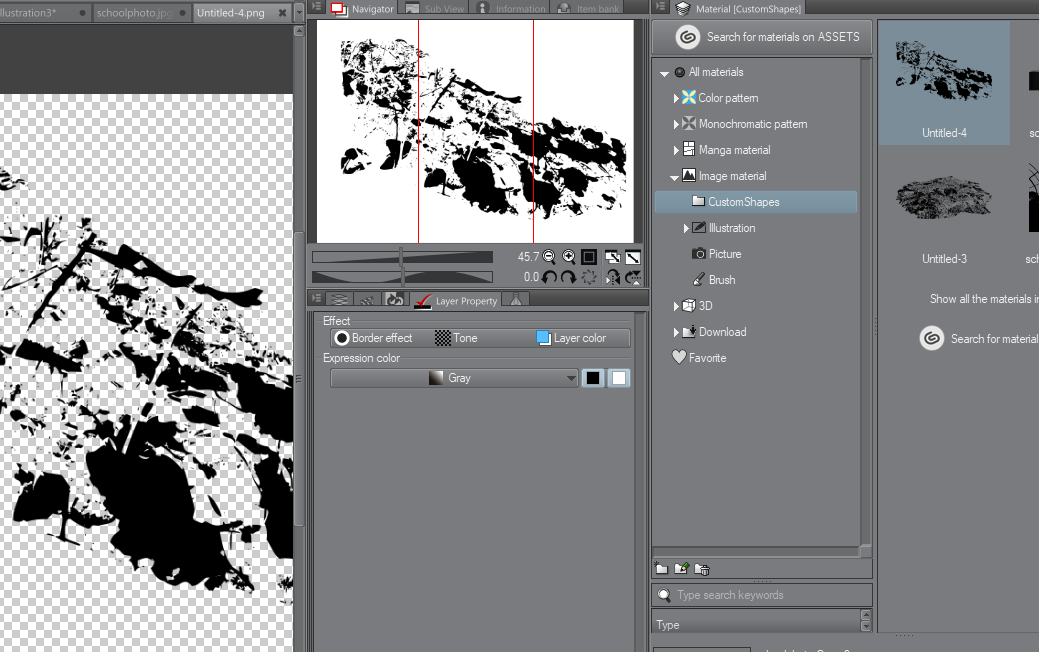Image resolution: width=1039 pixels, height=652 pixels.
Task: Expand the Color pattern folder
Action: click(676, 98)
